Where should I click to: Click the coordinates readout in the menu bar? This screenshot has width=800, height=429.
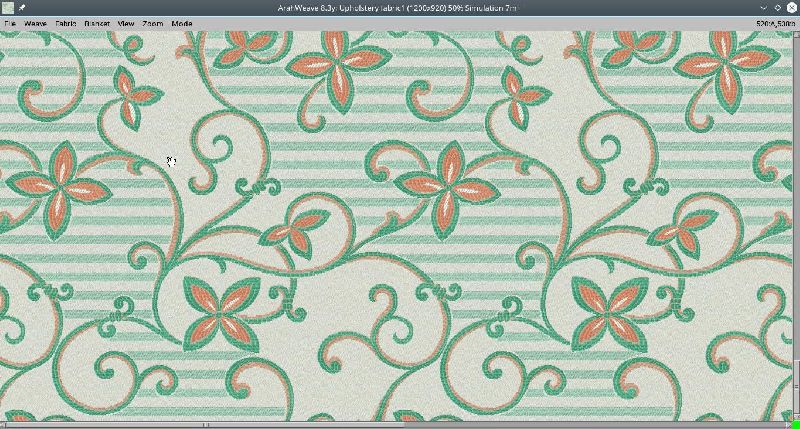click(x=776, y=23)
